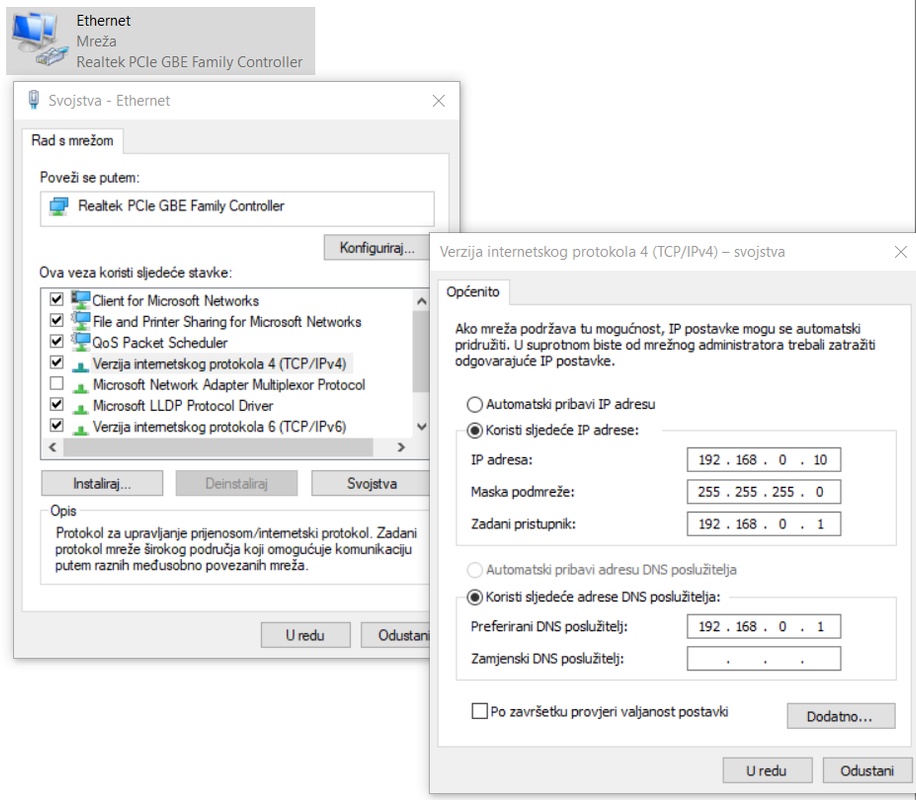Uncheck Client for Microsoft Networks
The width and height of the screenshot is (916, 800).
pos(57,299)
